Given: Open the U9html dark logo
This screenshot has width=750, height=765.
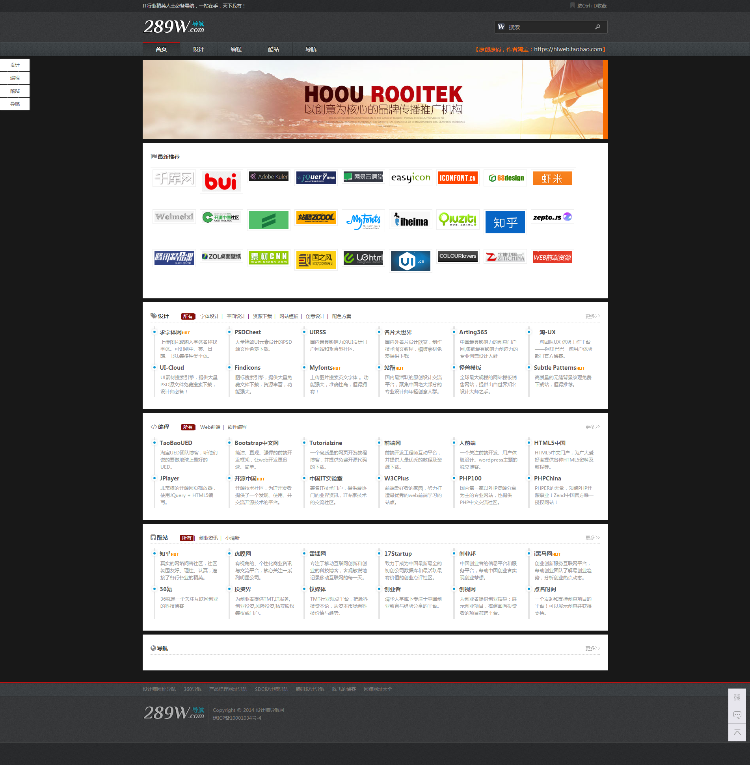Looking at the screenshot, I should click(x=363, y=258).
